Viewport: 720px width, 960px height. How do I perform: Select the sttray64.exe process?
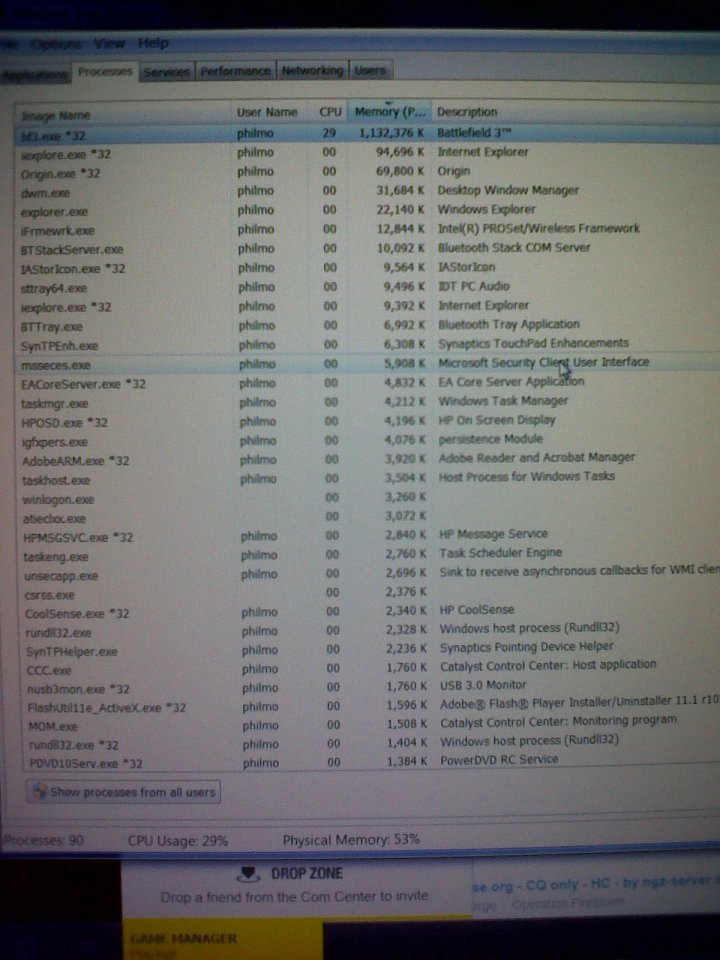(54, 288)
